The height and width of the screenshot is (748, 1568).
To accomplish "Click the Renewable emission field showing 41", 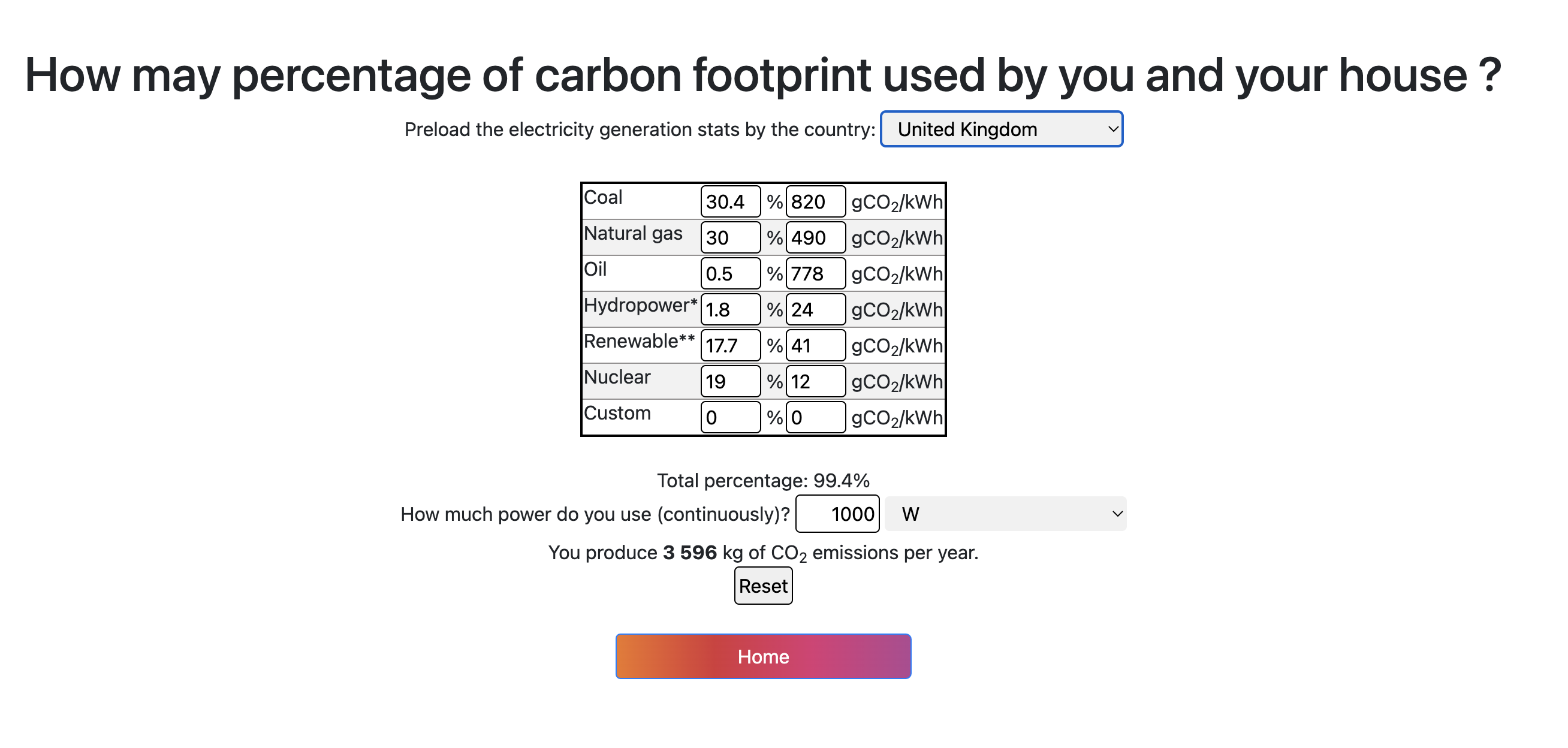I will [815, 345].
